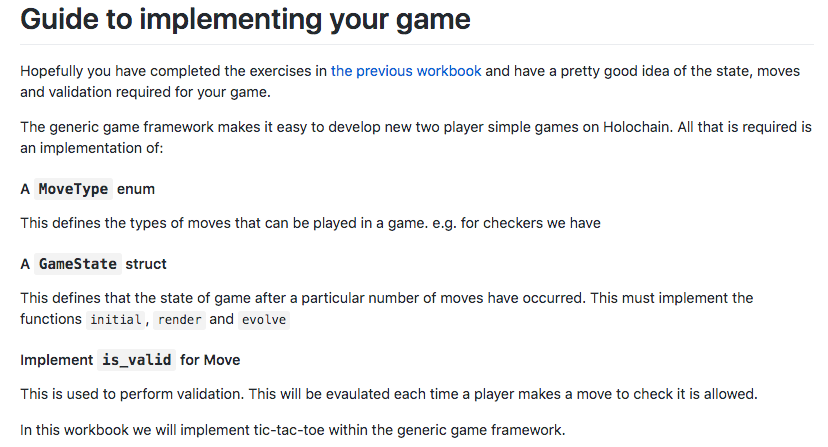Image resolution: width=828 pixels, height=447 pixels.
Task: Click the words for Move after is_valid
Action: click(x=210, y=360)
